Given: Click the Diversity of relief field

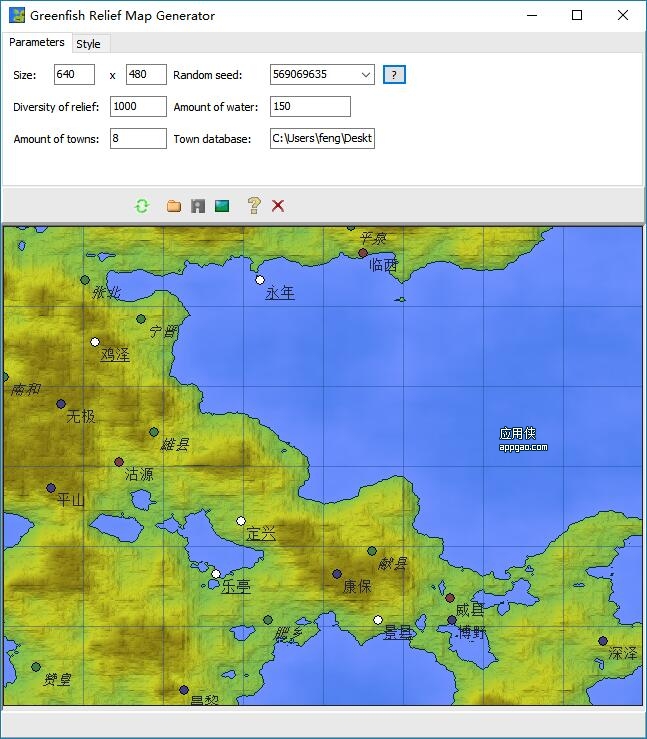Looking at the screenshot, I should pyautogui.click(x=138, y=107).
